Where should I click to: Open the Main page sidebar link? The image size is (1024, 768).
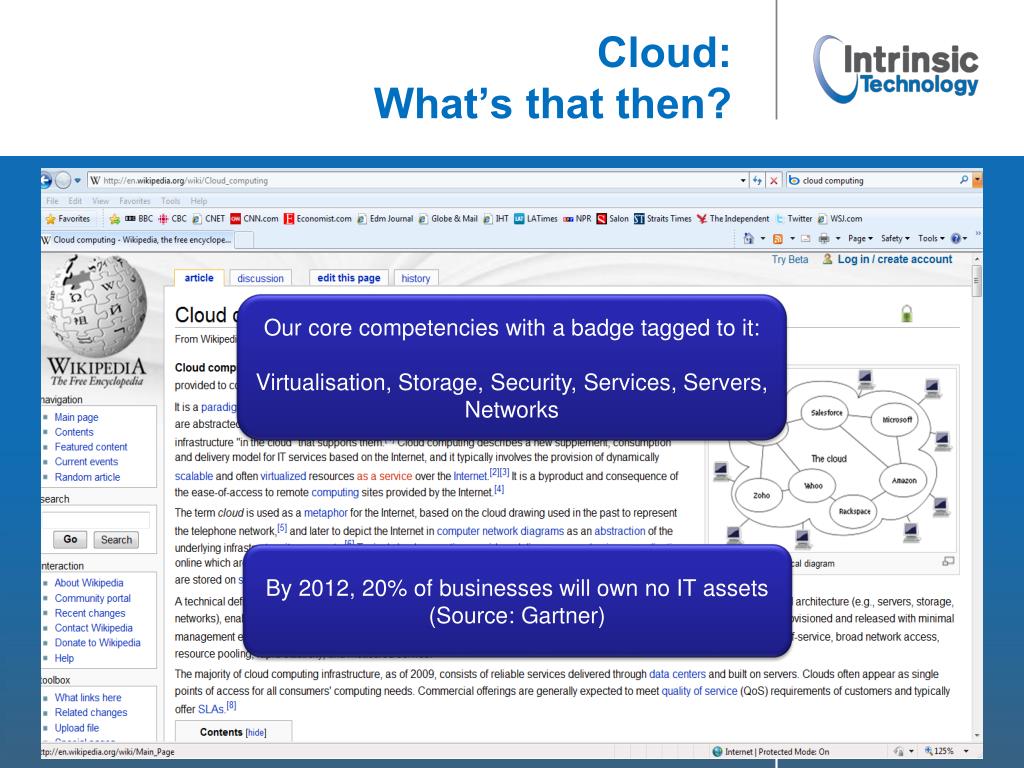pos(76,417)
